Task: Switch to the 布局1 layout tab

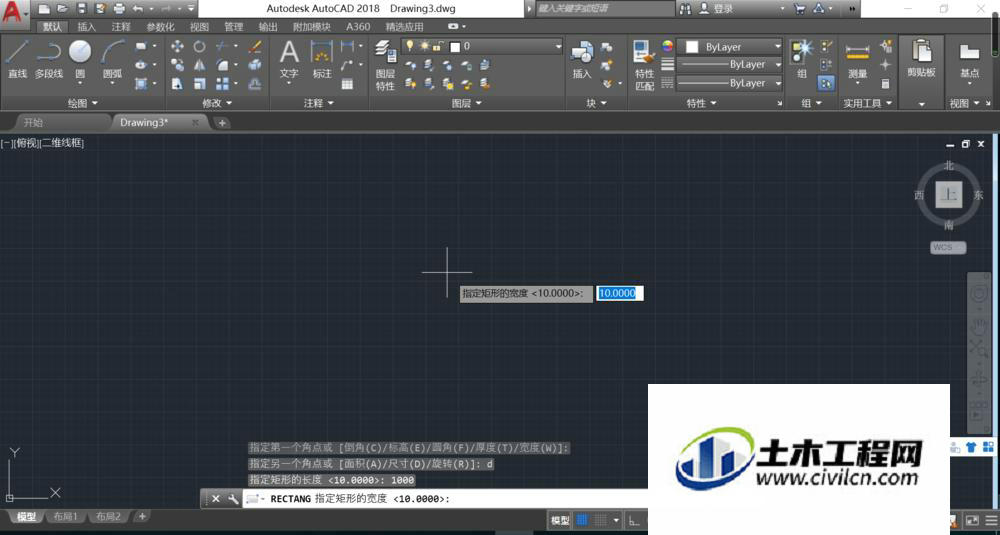Action: click(66, 517)
